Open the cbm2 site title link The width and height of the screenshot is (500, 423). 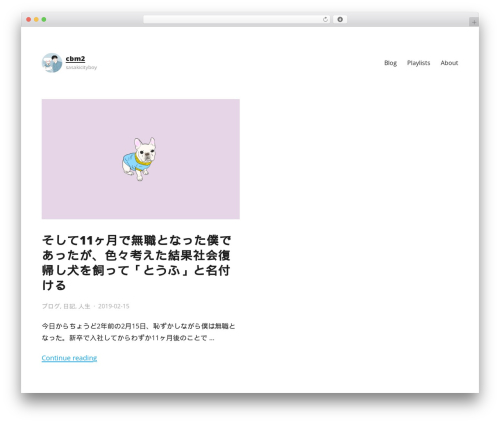(75, 59)
